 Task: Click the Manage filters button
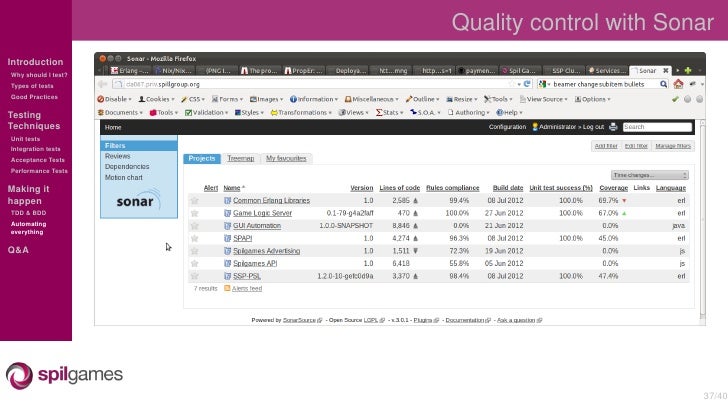tap(673, 146)
